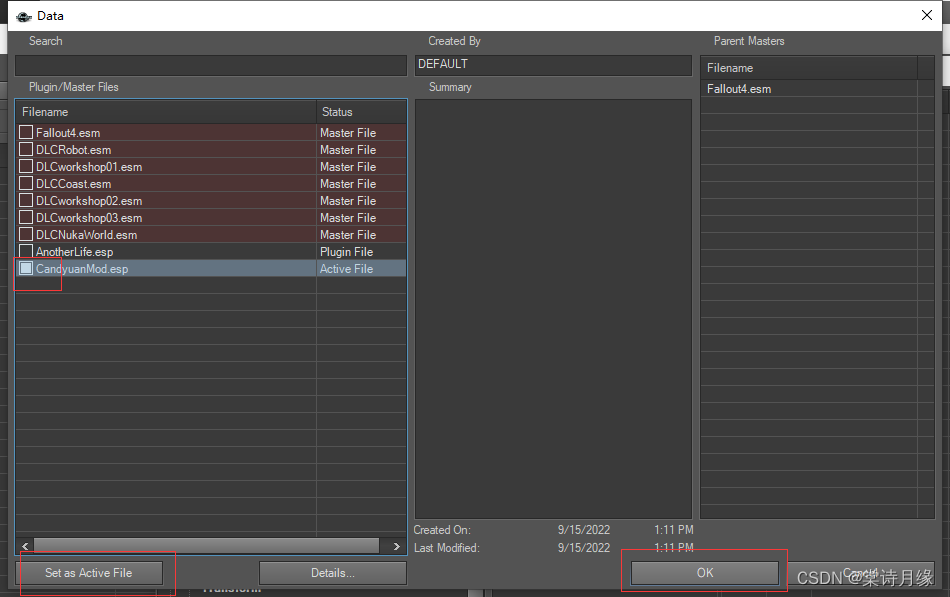Screen dimensions: 950x597
Task: Close the Data dialog window
Action: 927,15
